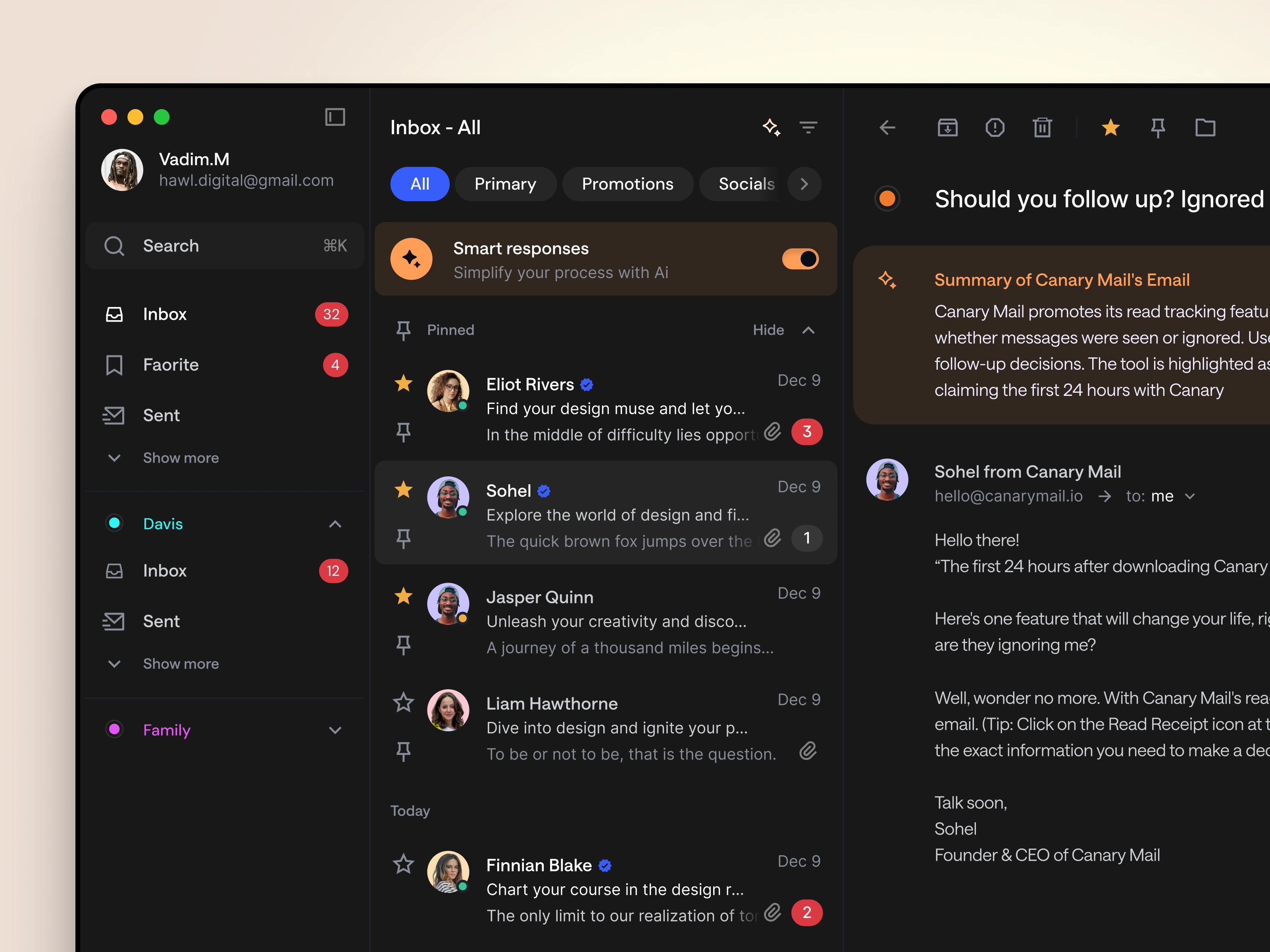1270x952 pixels.
Task: Switch to the Primary tab
Action: [505, 184]
